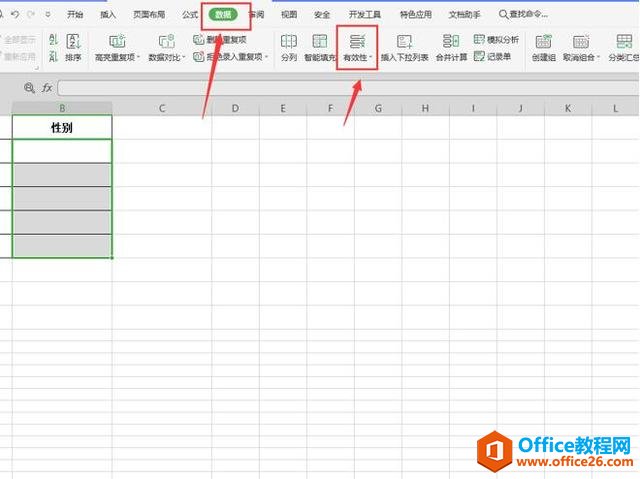The height and width of the screenshot is (479, 640).
Task: Click the 模拟分析 button
Action: click(x=496, y=40)
